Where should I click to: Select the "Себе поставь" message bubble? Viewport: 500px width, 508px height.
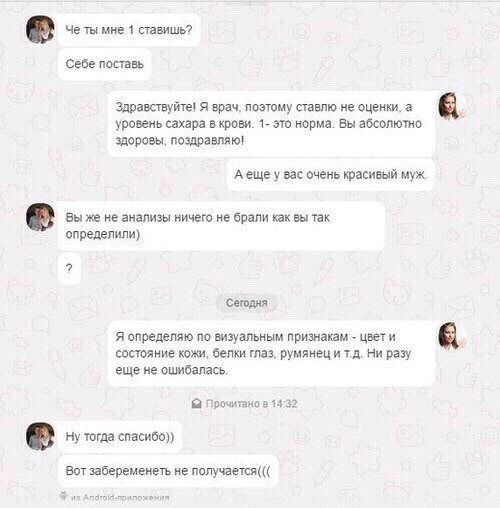[105, 64]
